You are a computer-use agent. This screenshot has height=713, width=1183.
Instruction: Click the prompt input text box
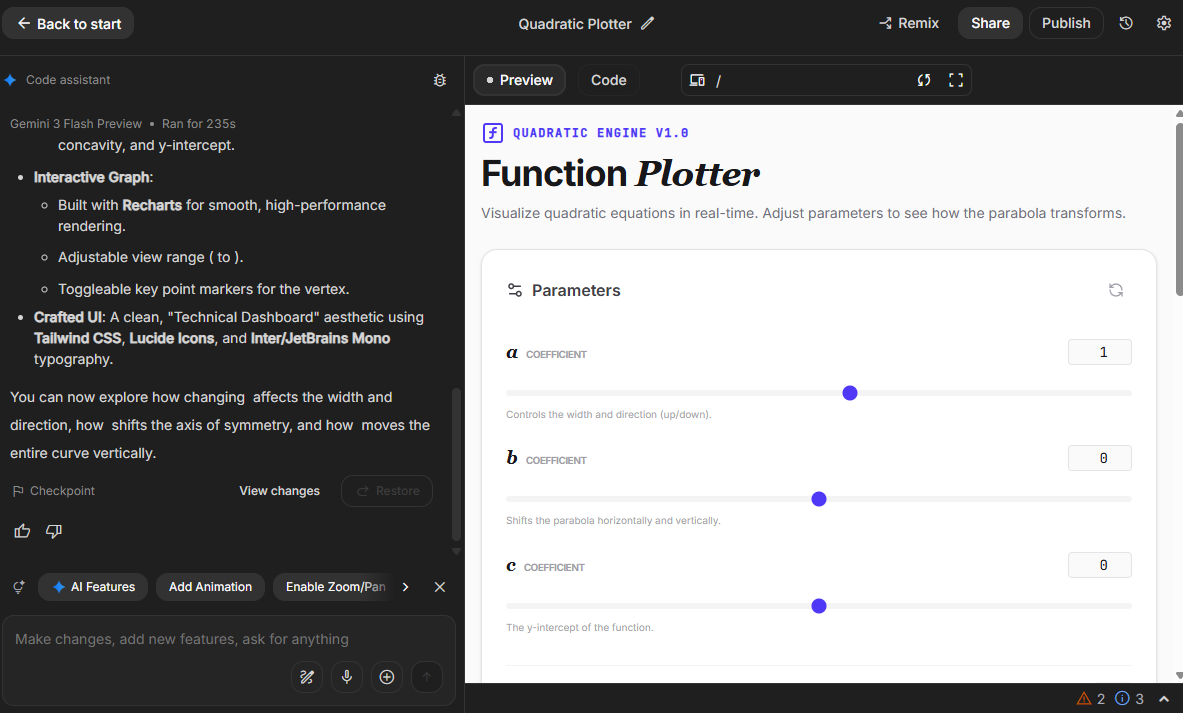coord(229,639)
